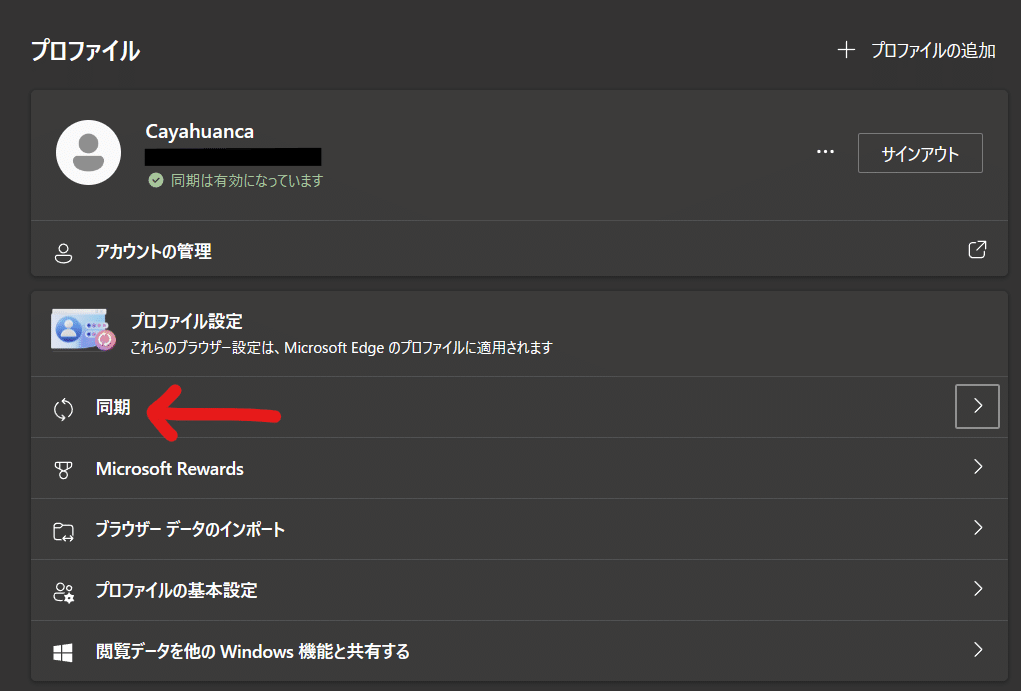Image resolution: width=1021 pixels, height=691 pixels.
Task: Click the person icon beside アカウントの管理
Action: pos(63,253)
